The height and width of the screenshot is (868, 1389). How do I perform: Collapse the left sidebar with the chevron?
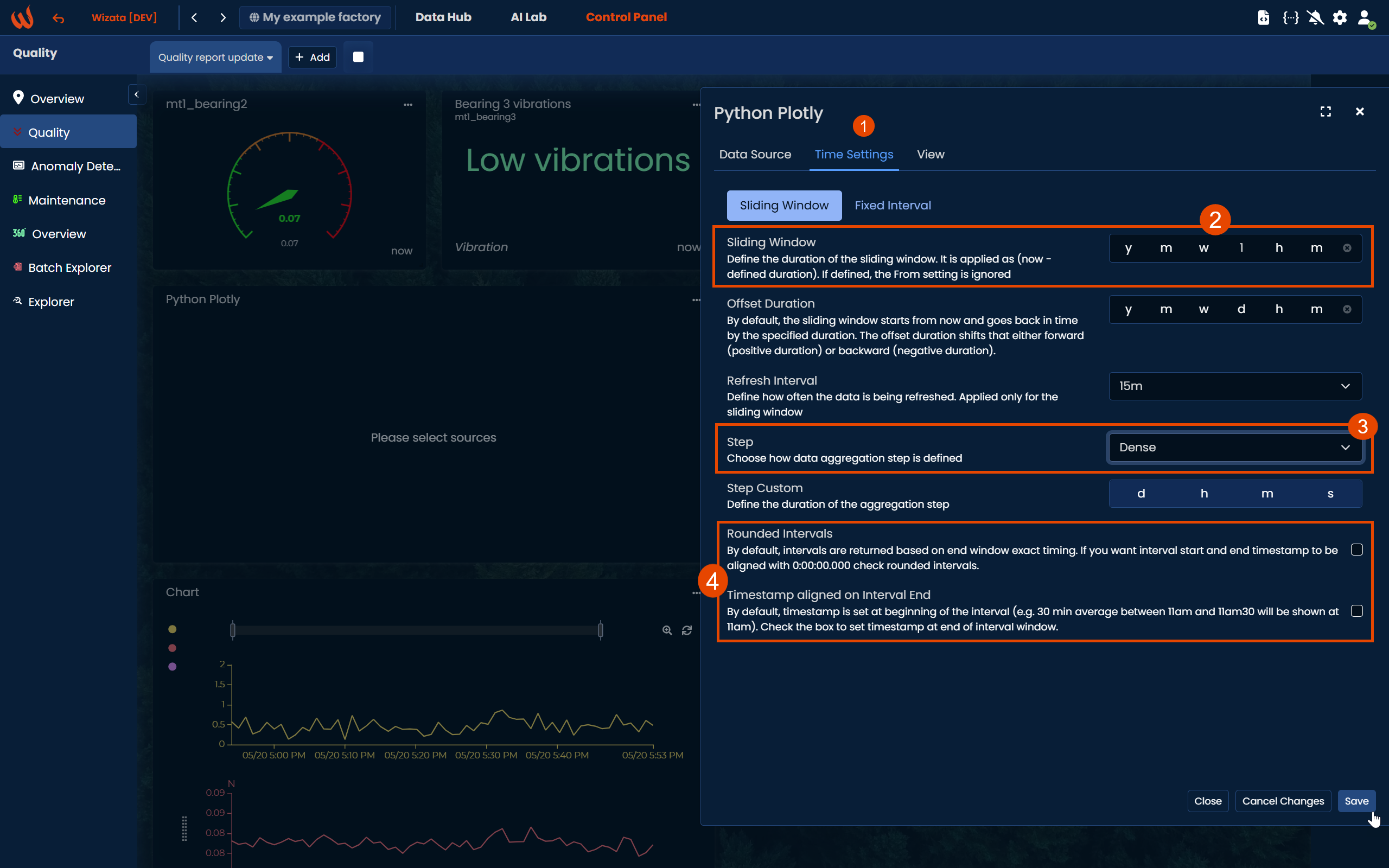pos(137,95)
